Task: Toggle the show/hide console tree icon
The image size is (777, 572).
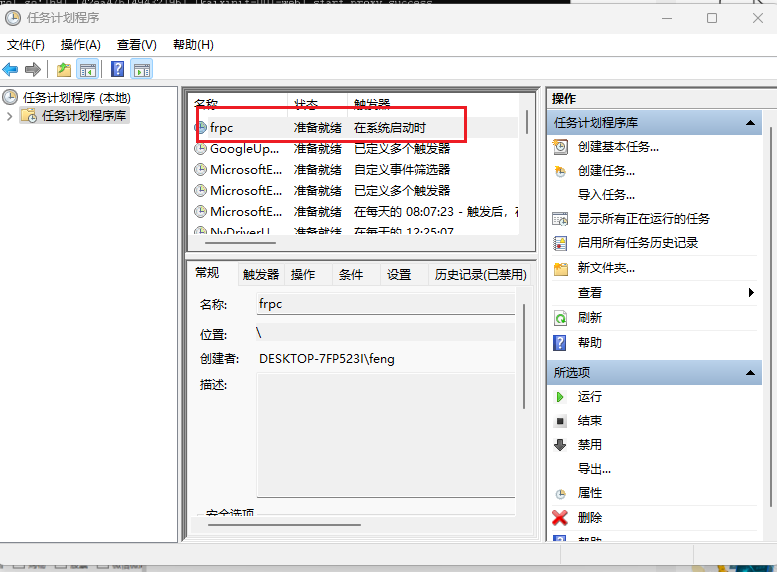Action: [x=88, y=69]
